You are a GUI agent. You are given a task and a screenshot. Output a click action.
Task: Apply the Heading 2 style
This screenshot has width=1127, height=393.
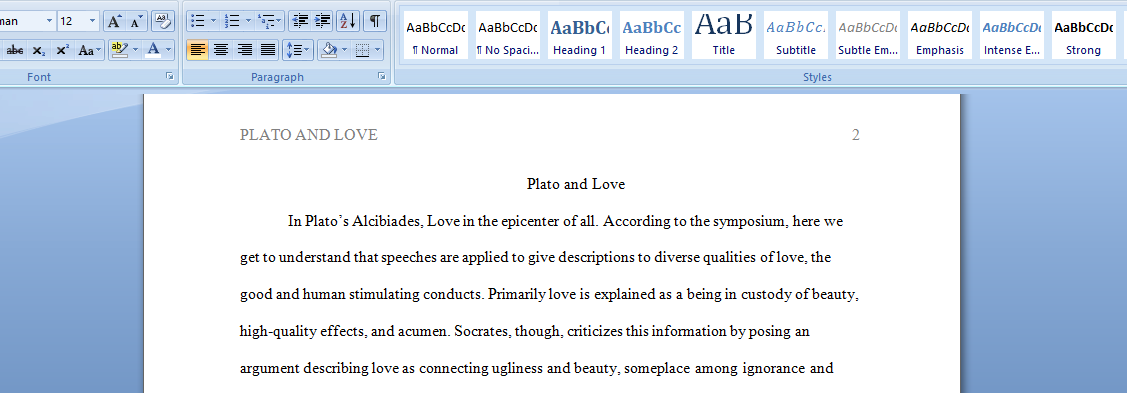[x=652, y=35]
